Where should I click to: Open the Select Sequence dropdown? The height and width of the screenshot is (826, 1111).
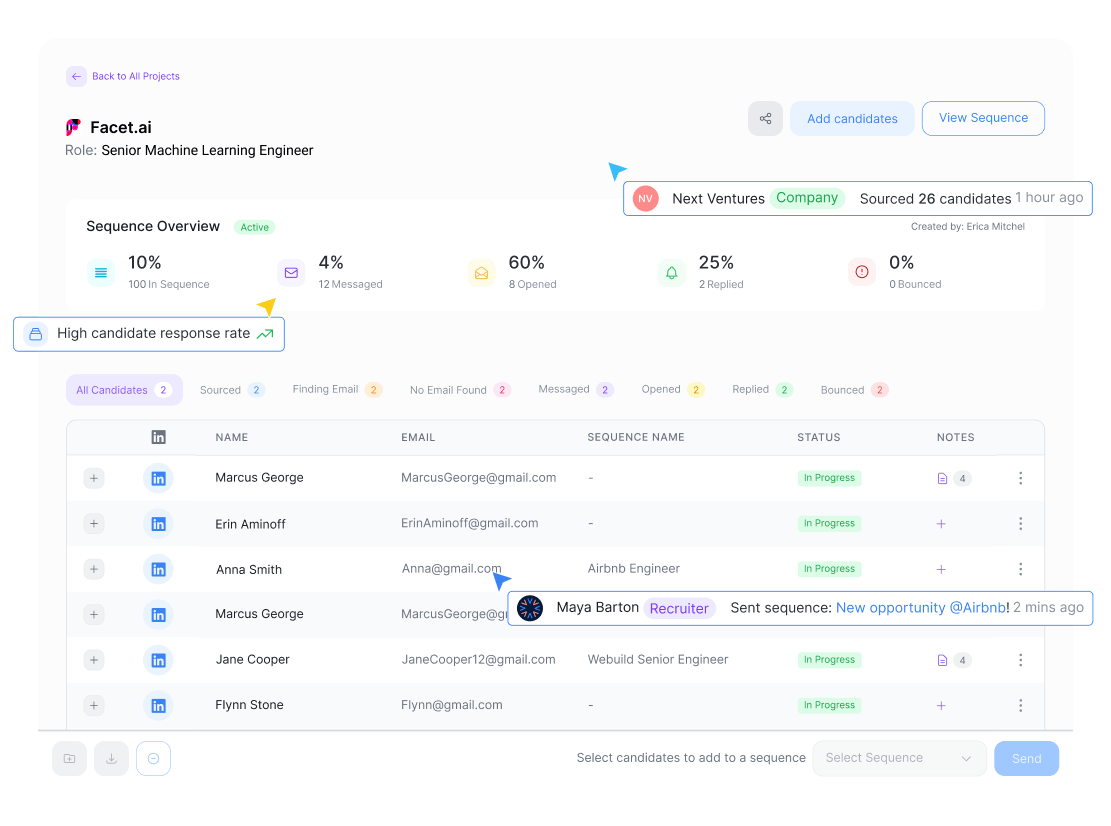click(899, 758)
